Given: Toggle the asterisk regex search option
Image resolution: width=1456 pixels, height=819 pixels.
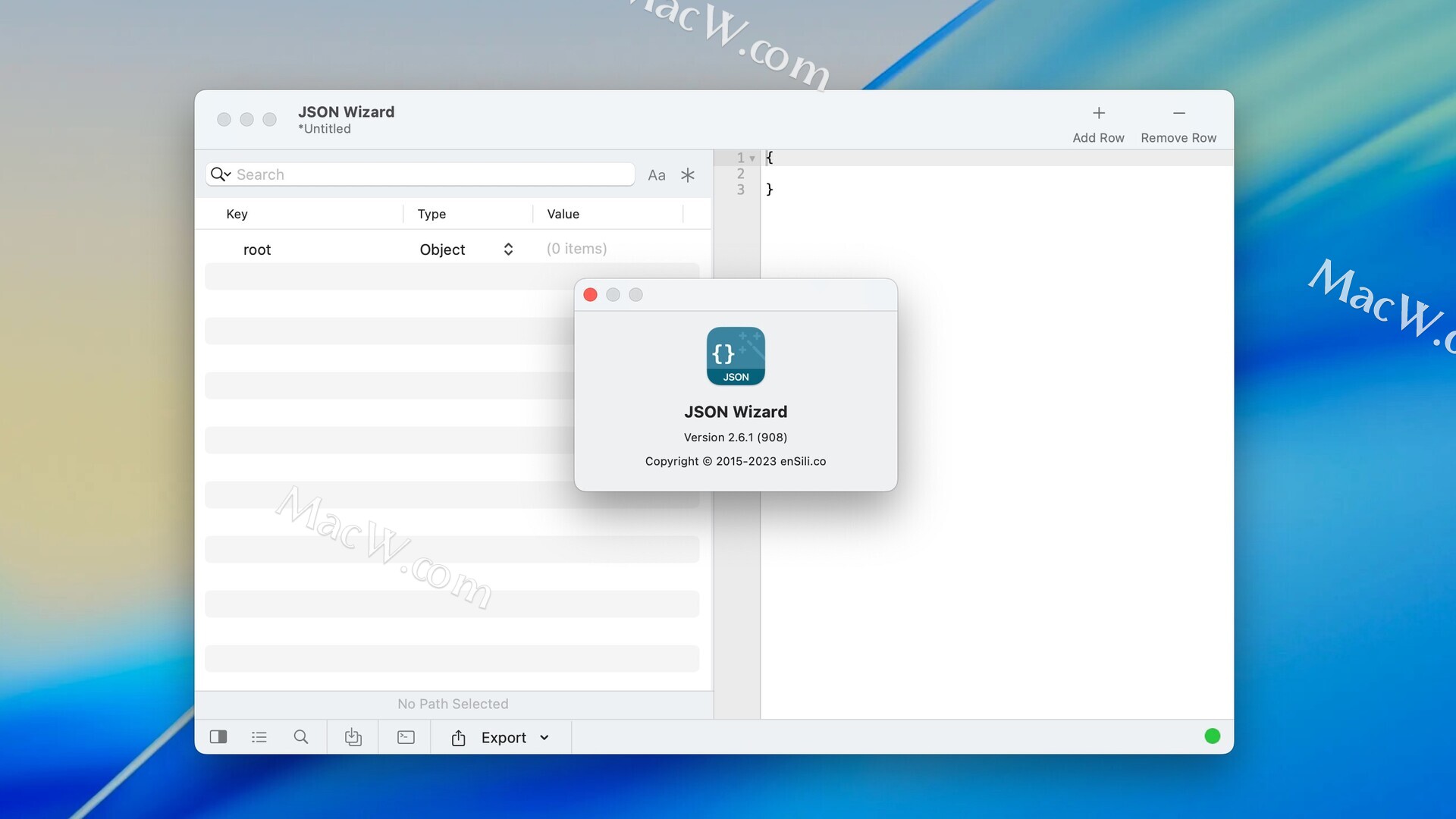Looking at the screenshot, I should [688, 175].
